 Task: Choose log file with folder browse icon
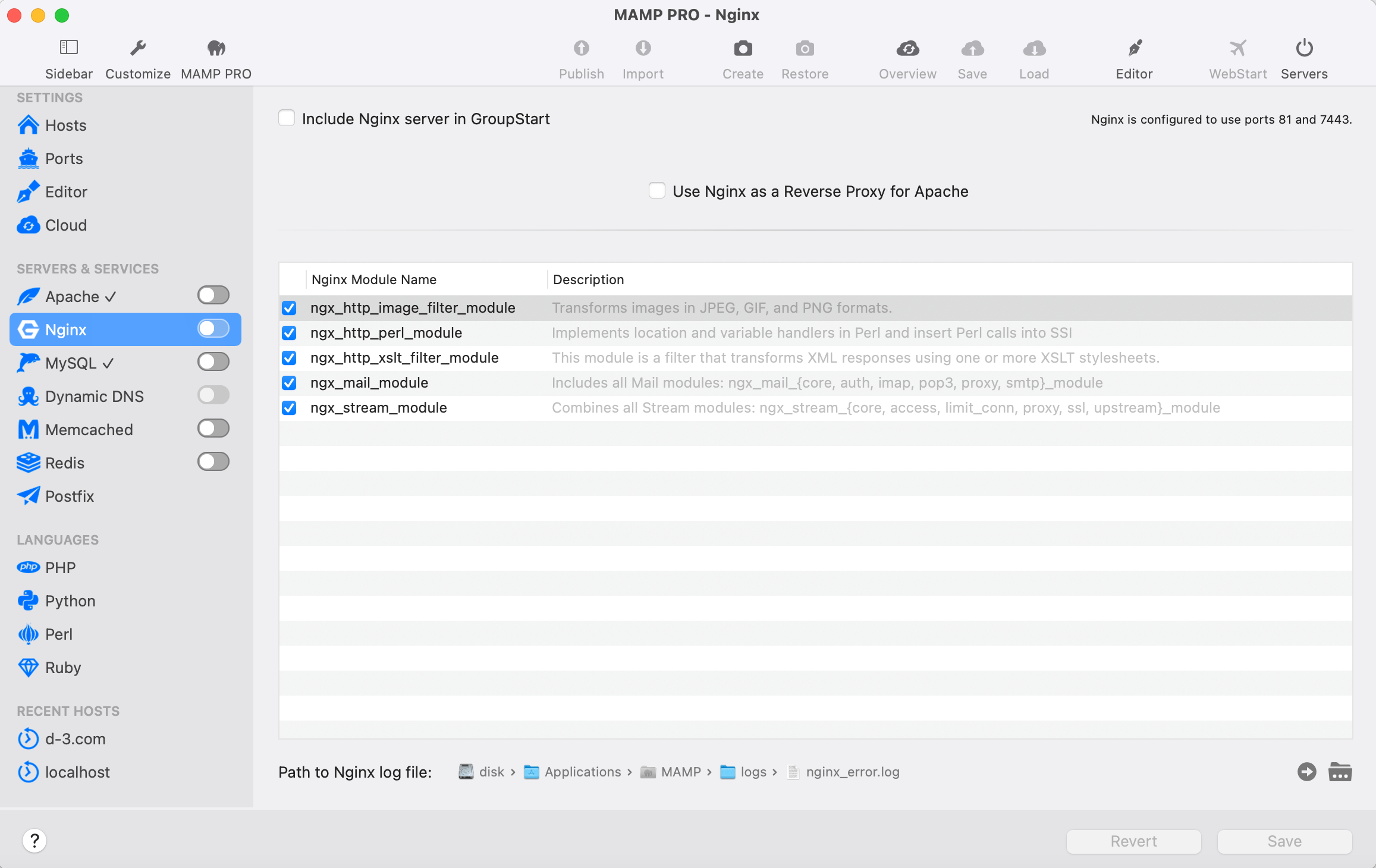point(1340,772)
